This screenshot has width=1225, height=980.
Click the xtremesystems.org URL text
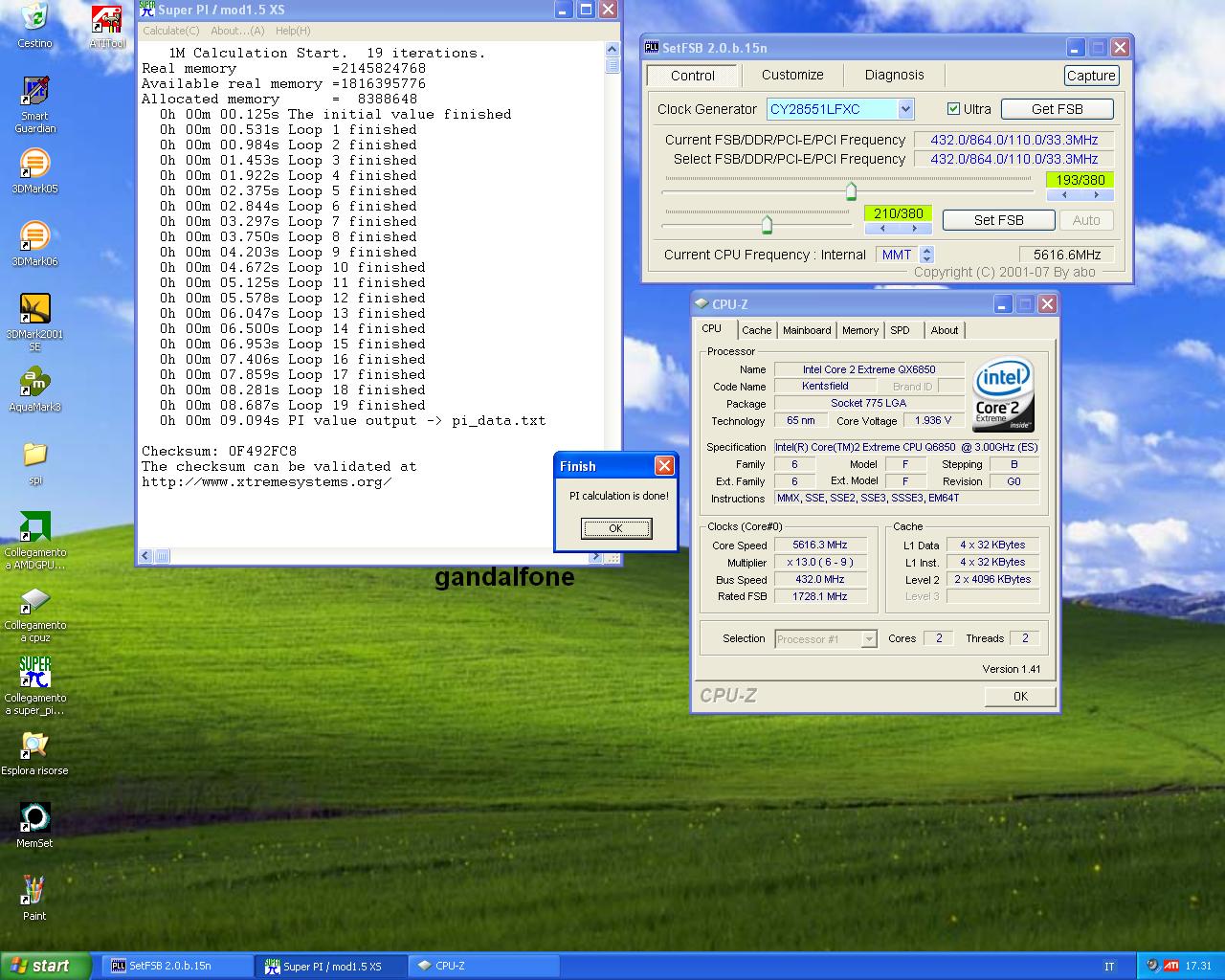pos(267,481)
